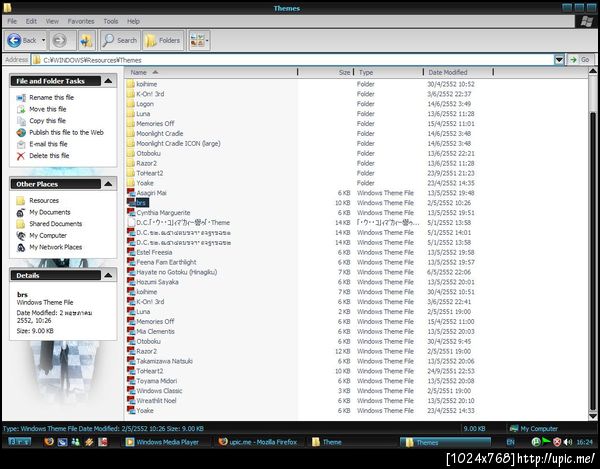Open the Search pane
The width and height of the screenshot is (600, 469).
120,40
